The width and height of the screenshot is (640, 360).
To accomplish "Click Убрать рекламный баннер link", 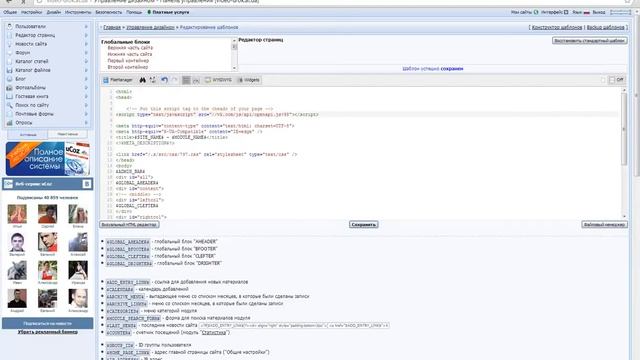I will click(x=47, y=332).
